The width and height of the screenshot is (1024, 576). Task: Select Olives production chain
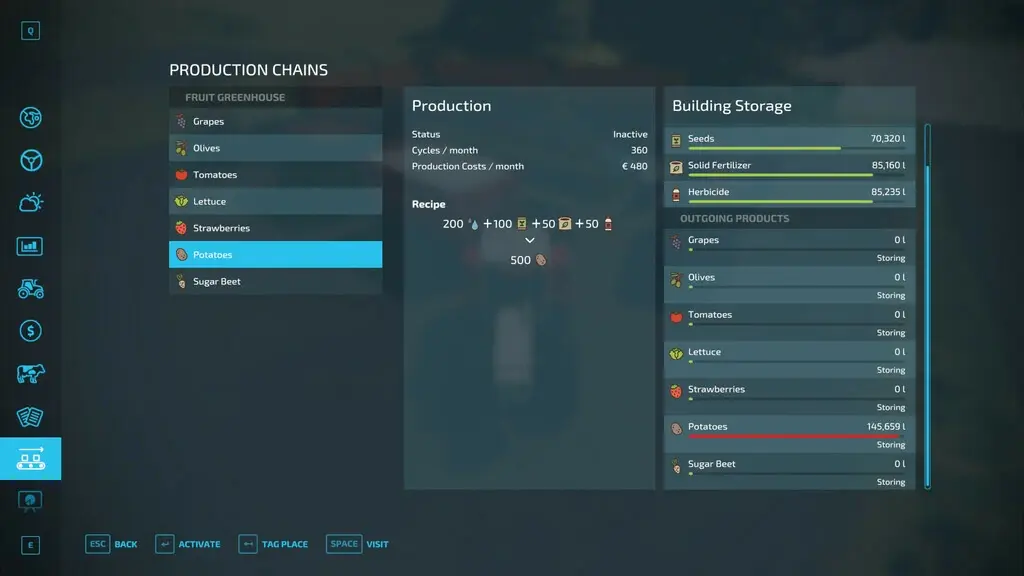click(276, 148)
